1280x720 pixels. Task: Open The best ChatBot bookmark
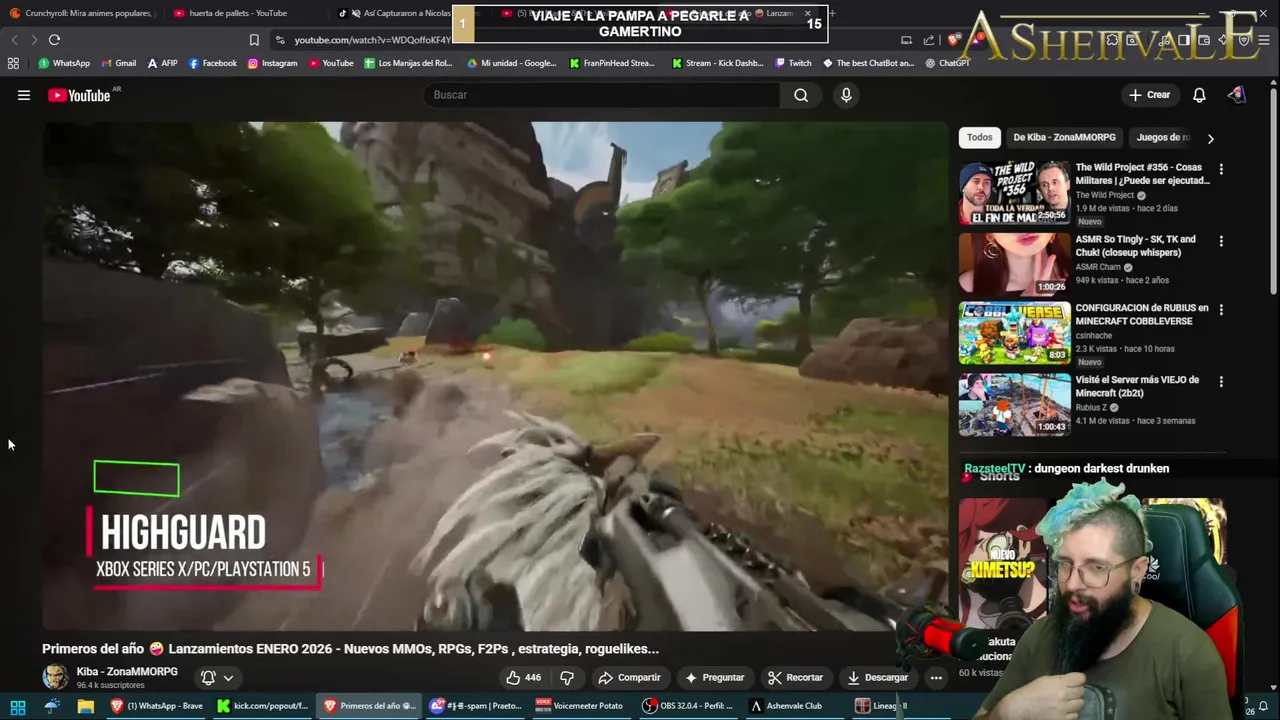[868, 63]
